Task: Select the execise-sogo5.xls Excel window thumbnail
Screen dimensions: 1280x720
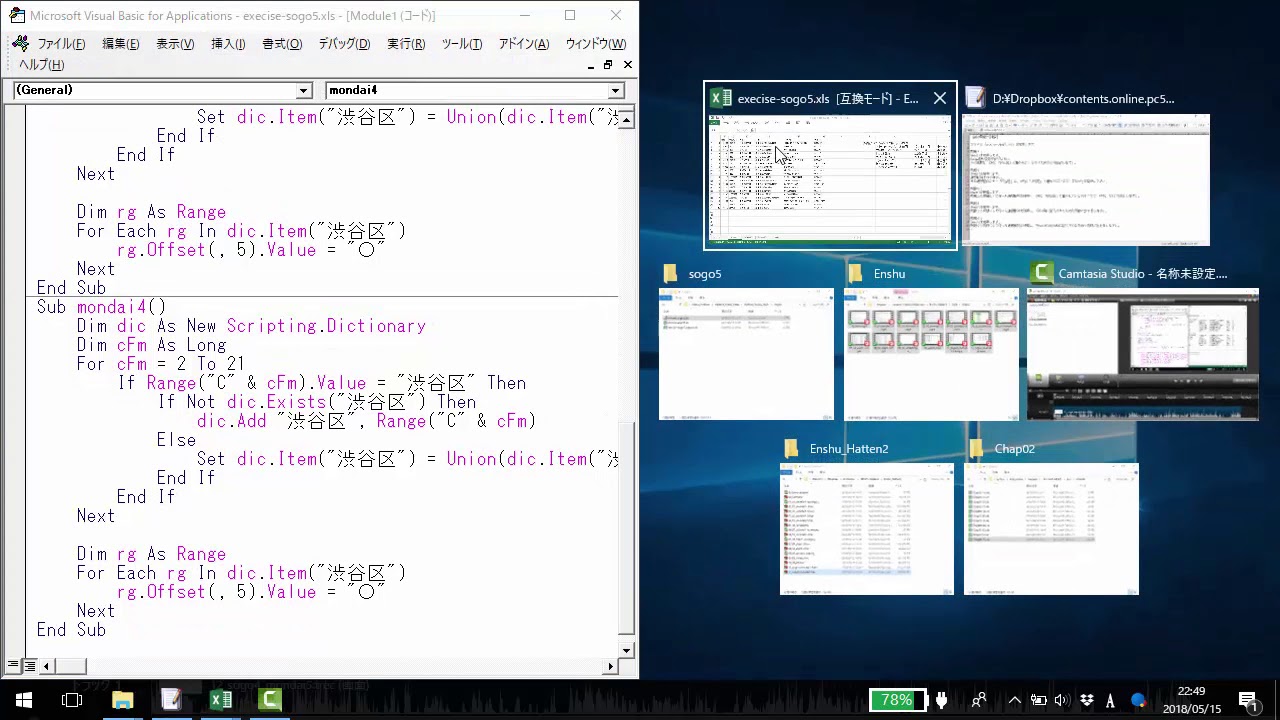Action: click(x=830, y=177)
